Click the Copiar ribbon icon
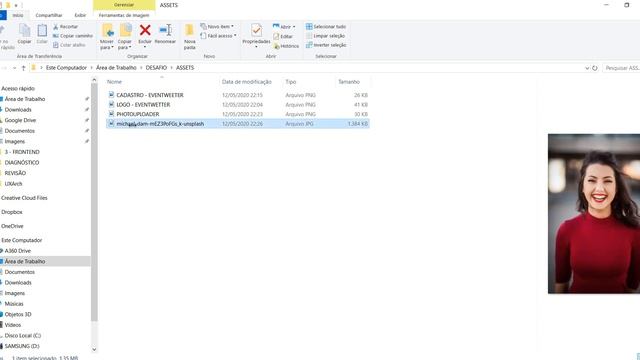640x360 pixels. (x=24, y=33)
